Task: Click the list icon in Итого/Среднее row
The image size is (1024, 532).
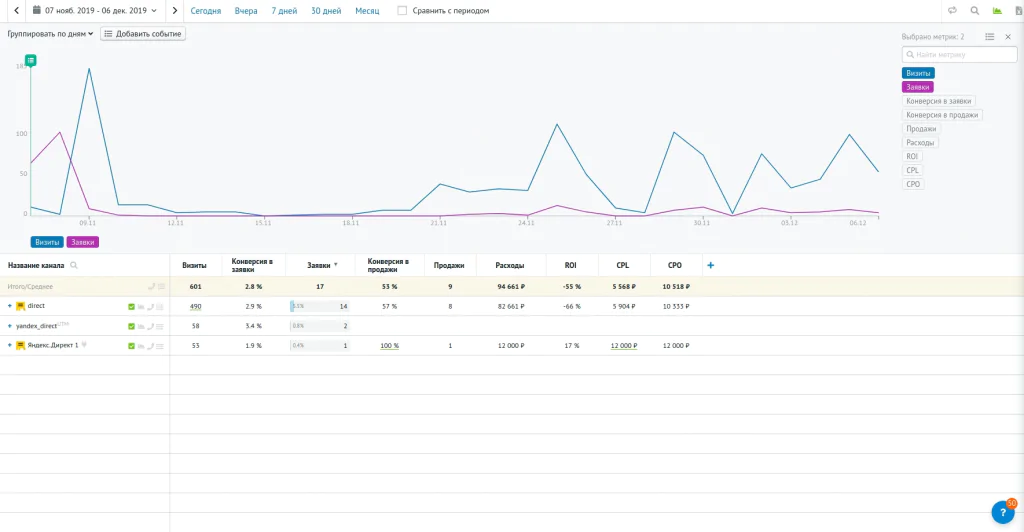Action: [x=161, y=287]
